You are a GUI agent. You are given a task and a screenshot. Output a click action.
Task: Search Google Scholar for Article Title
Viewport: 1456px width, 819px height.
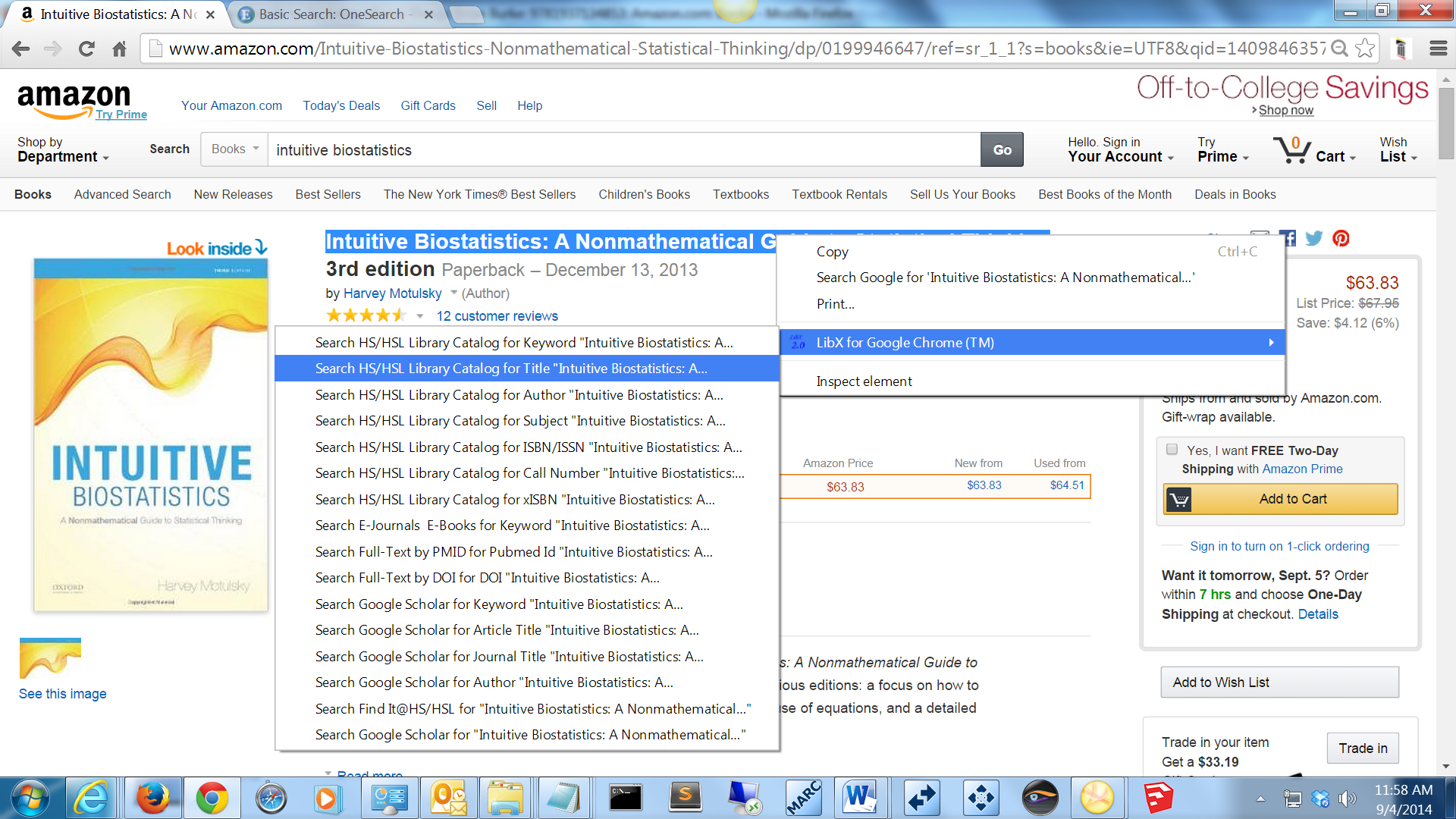point(527,630)
